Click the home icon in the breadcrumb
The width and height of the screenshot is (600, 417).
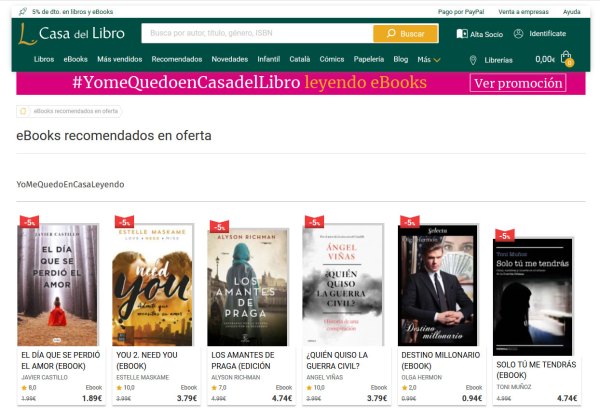click(x=23, y=111)
